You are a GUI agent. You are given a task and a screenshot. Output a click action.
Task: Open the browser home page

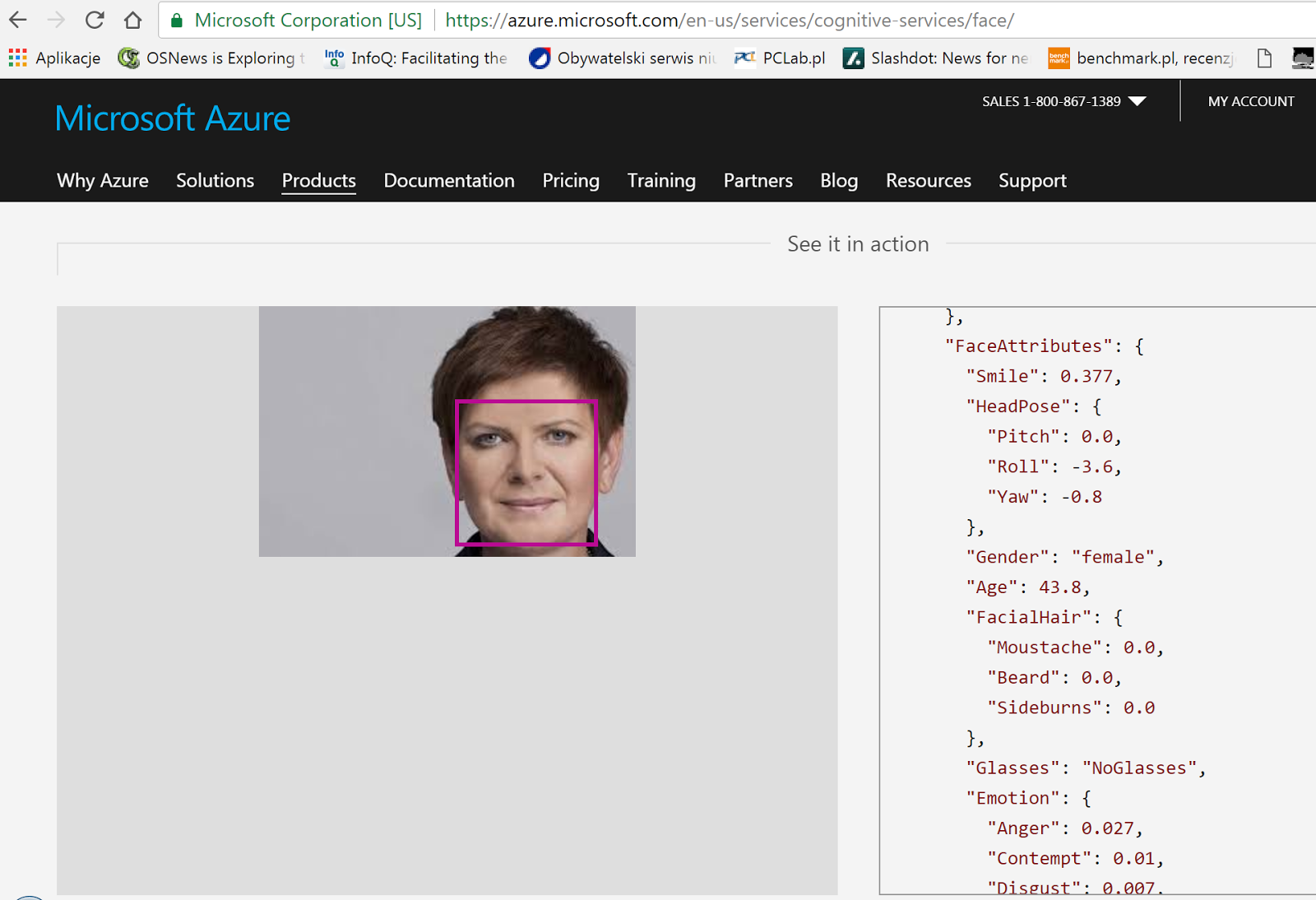point(132,20)
